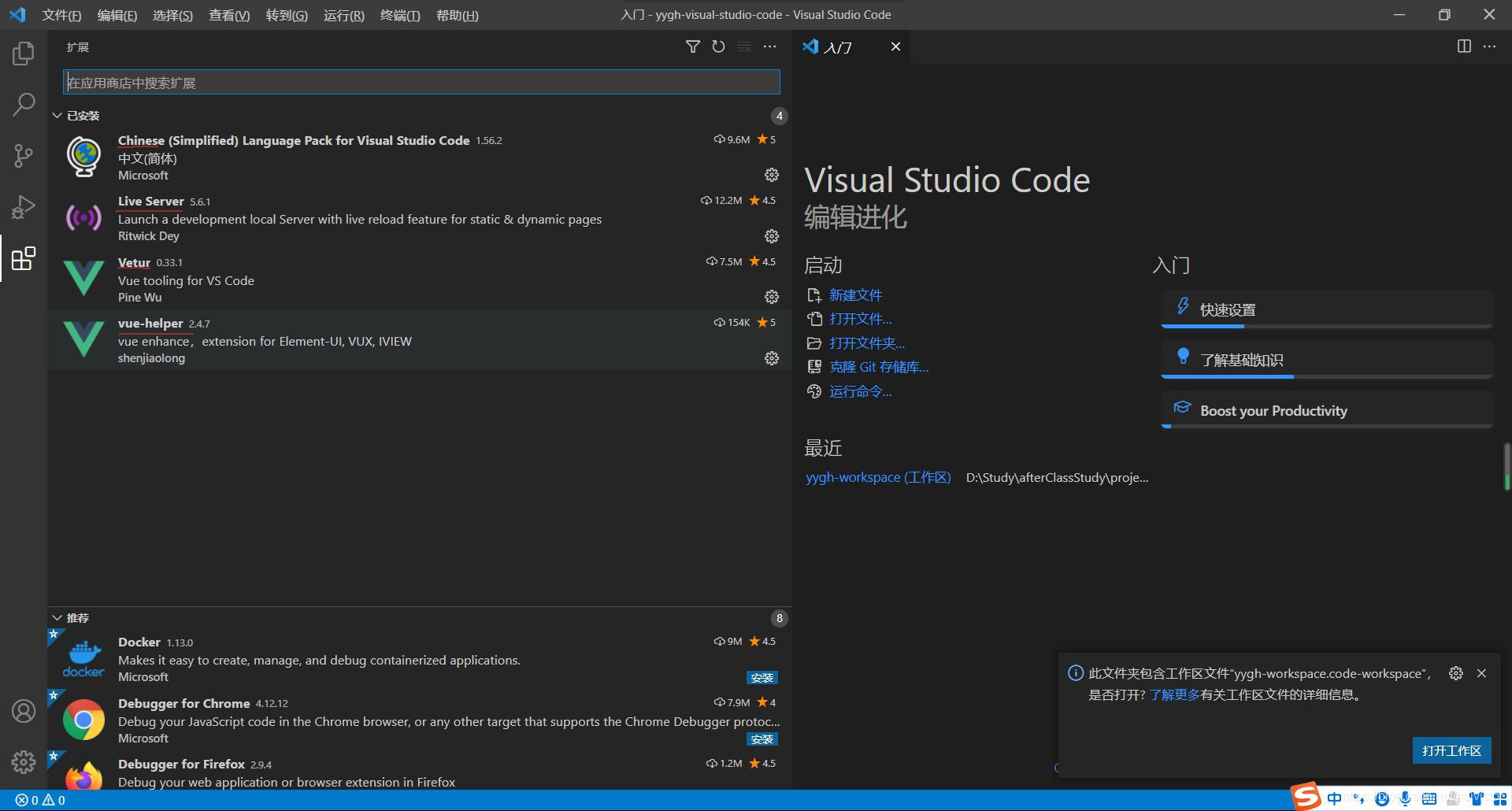Select the Extensions view icon
1512x811 pixels.
24,258
